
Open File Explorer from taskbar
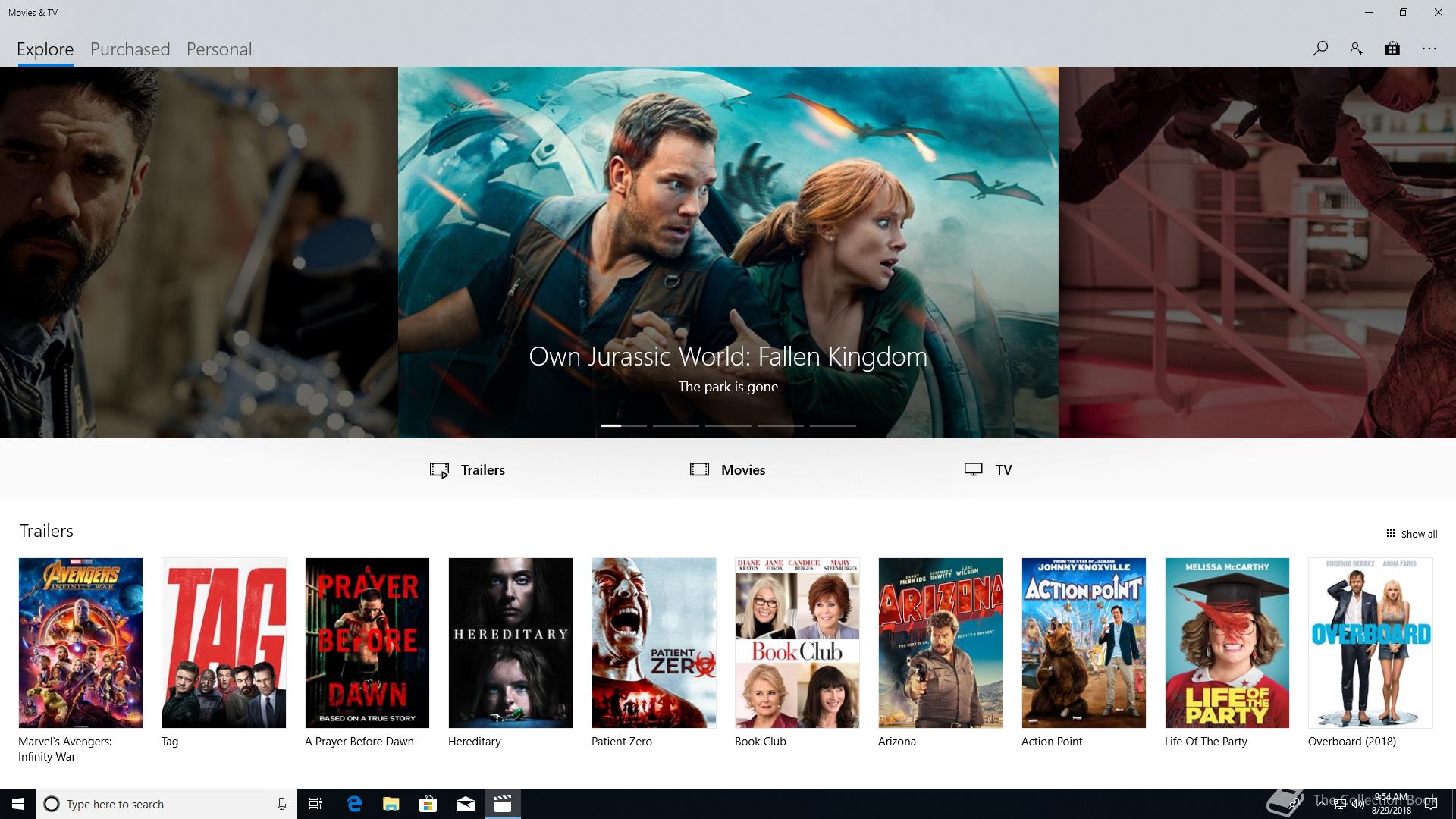point(391,804)
